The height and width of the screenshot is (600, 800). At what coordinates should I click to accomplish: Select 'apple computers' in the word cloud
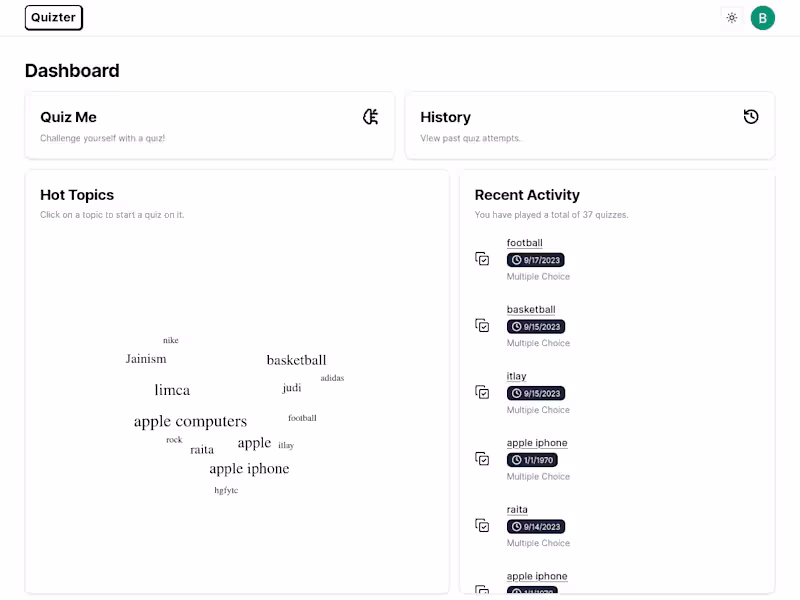click(190, 421)
